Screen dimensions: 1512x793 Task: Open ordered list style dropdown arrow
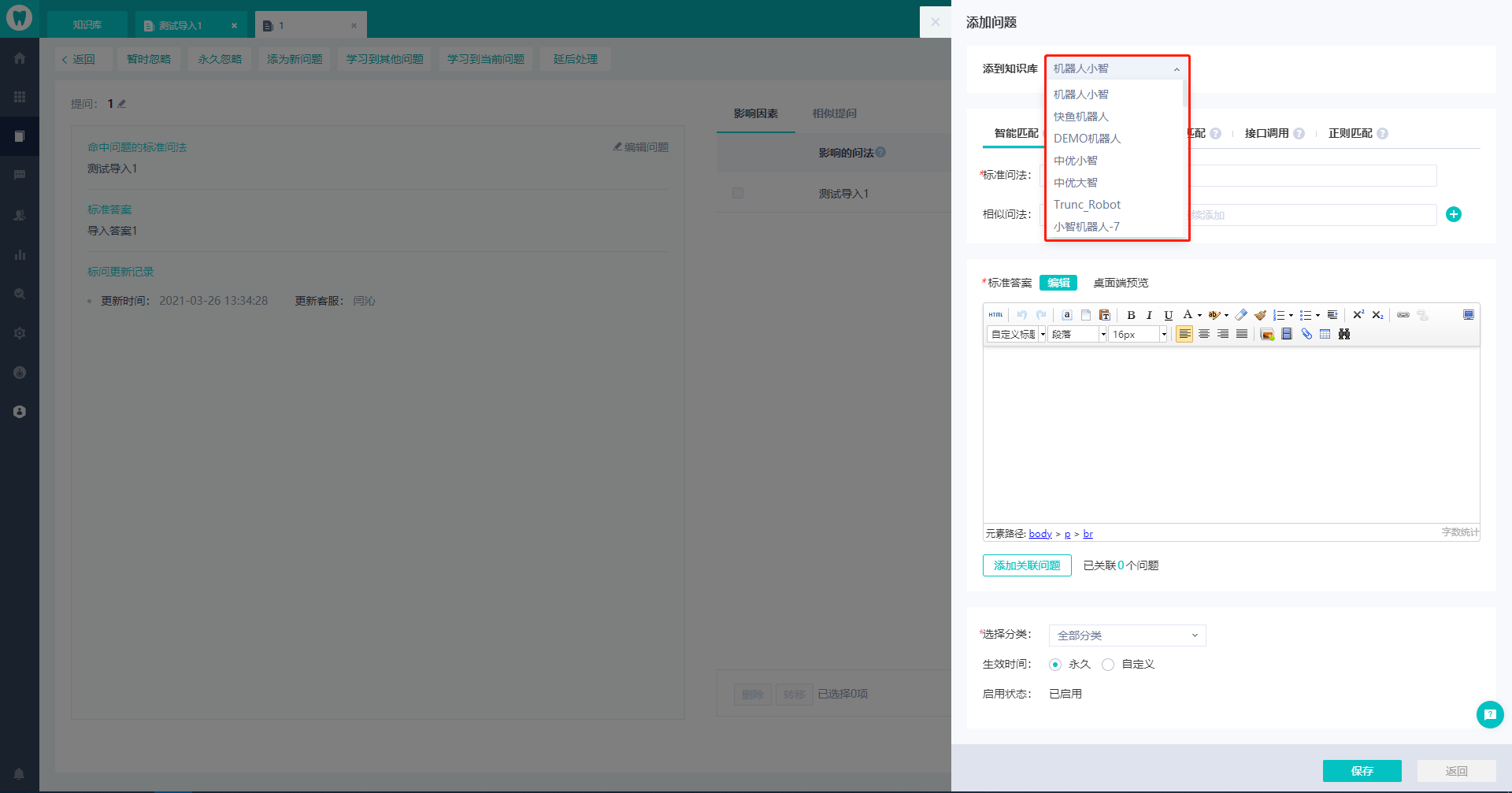tap(1291, 316)
